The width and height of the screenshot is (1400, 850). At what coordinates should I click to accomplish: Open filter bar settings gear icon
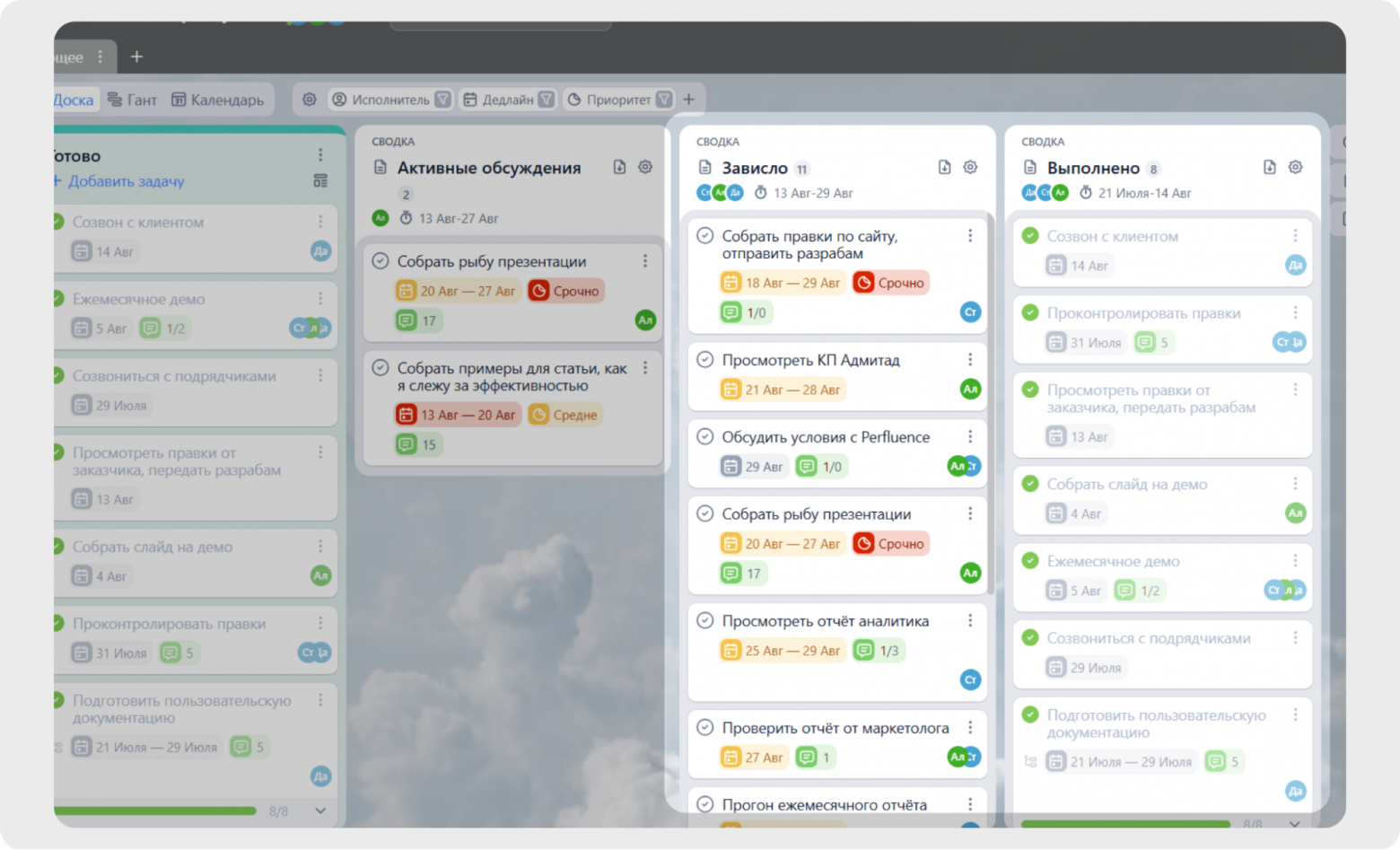310,100
